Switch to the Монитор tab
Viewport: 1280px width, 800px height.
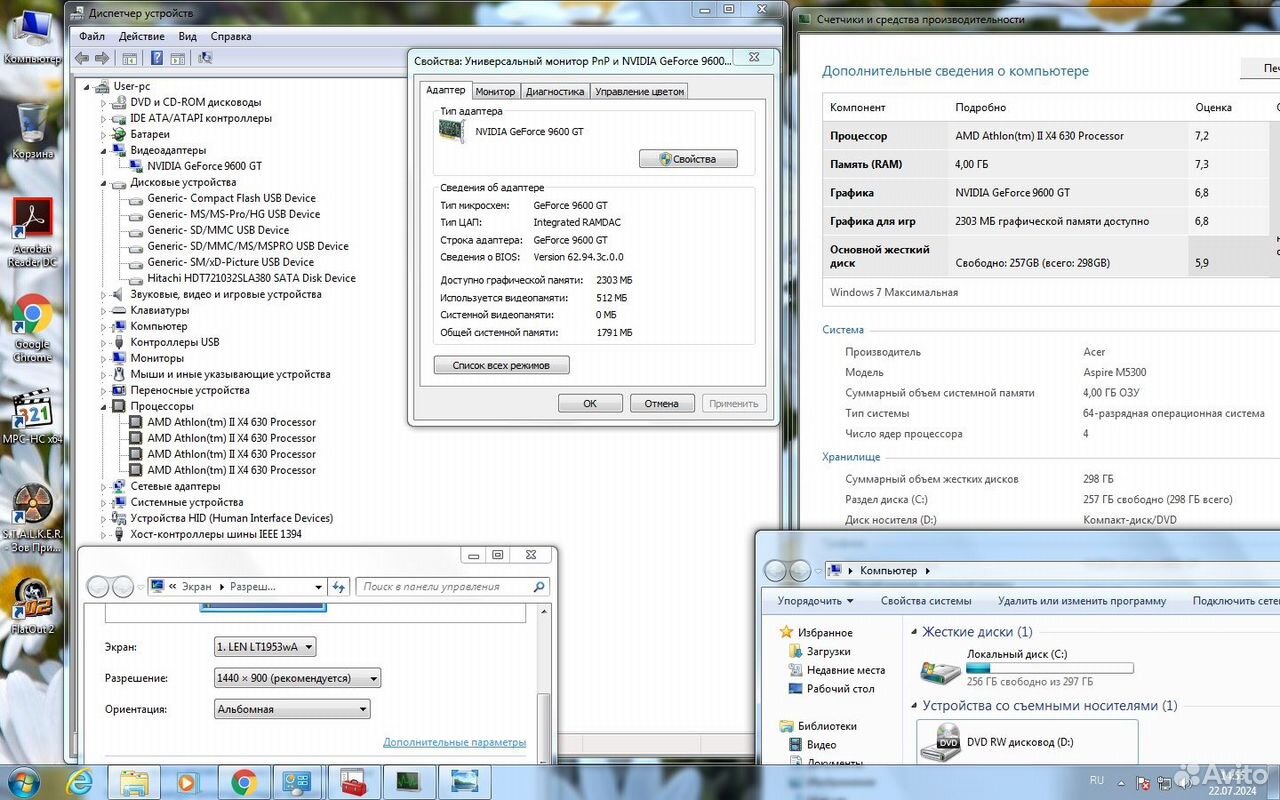tap(495, 91)
